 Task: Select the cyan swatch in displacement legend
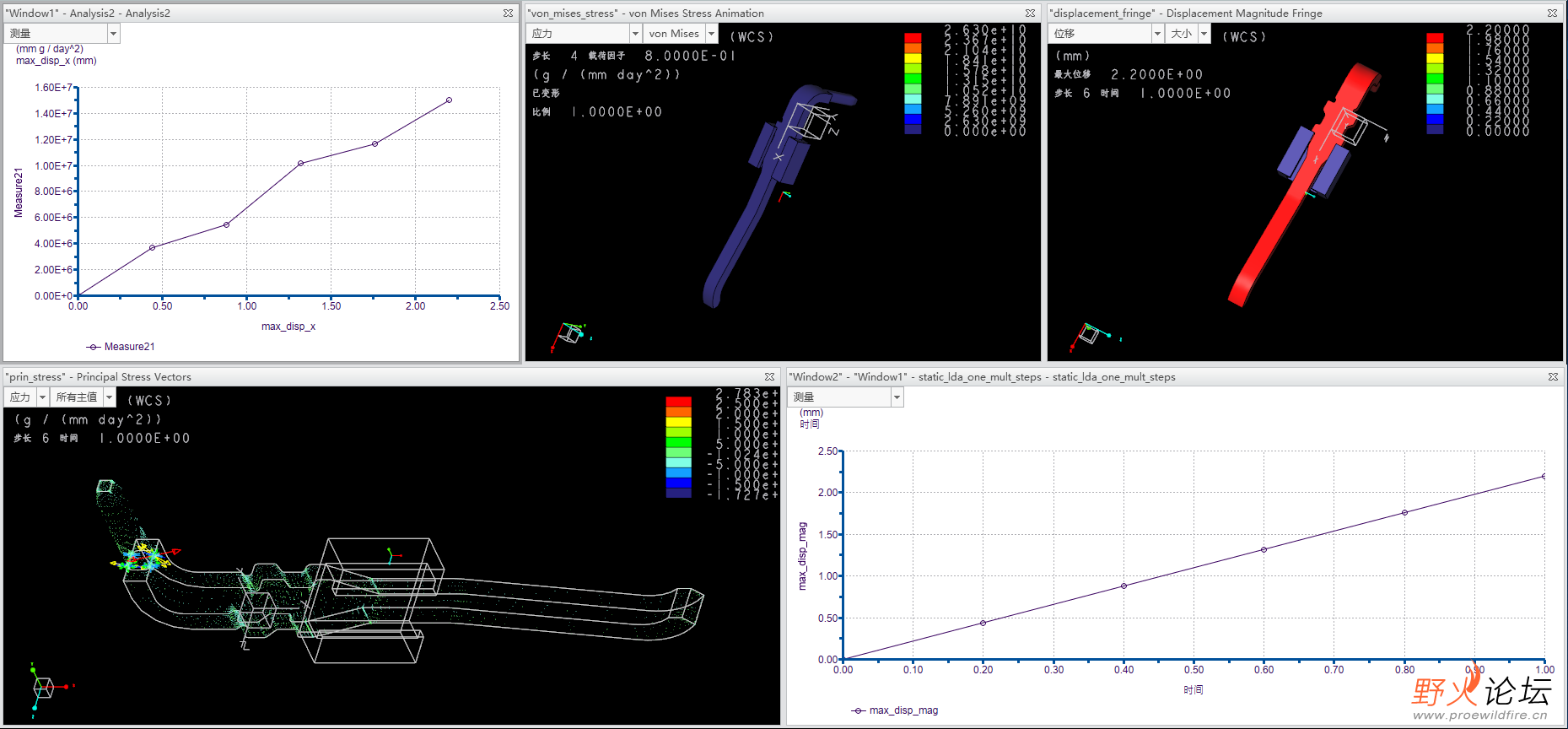[1435, 99]
